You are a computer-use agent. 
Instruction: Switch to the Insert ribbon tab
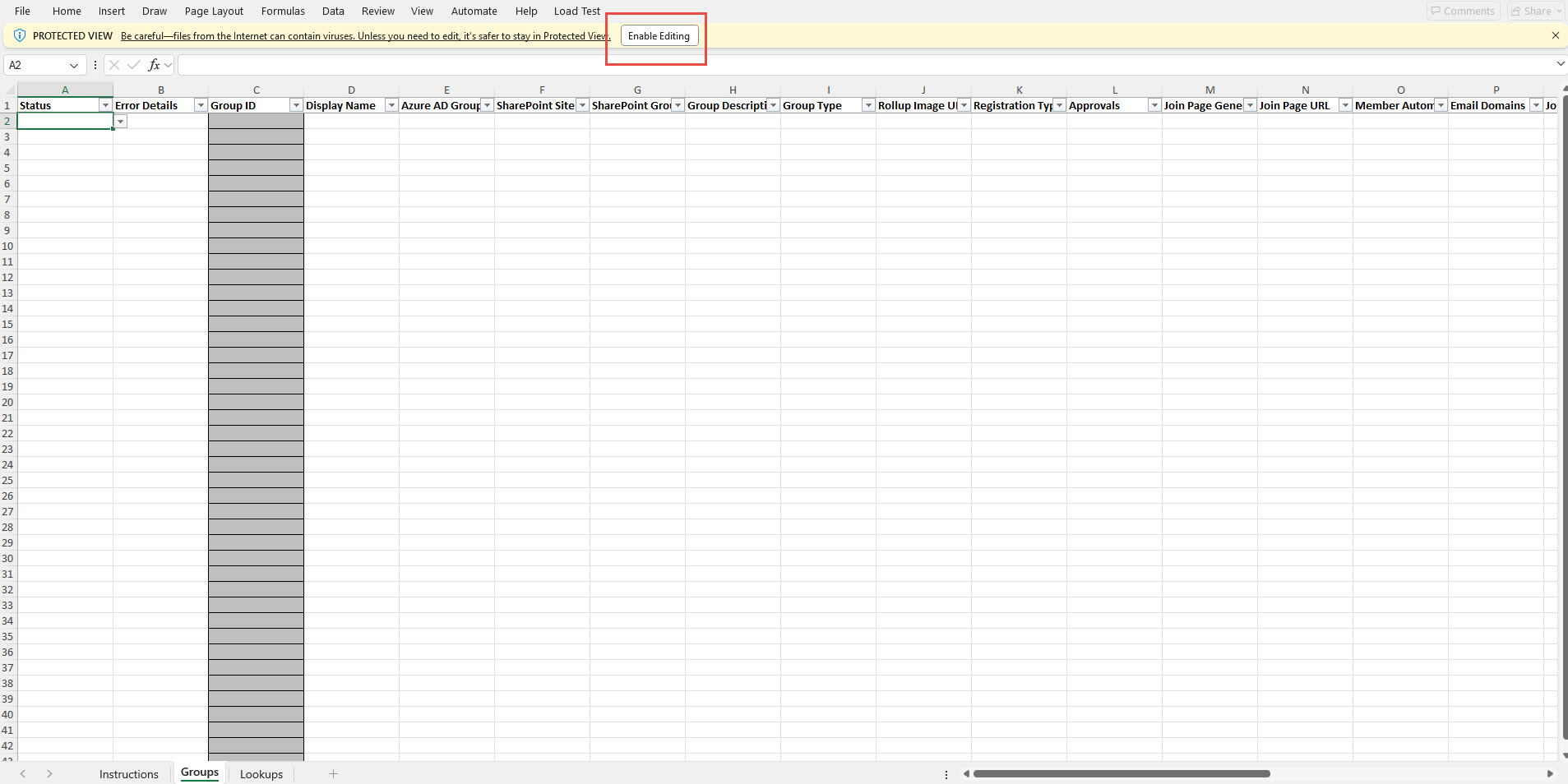(112, 11)
